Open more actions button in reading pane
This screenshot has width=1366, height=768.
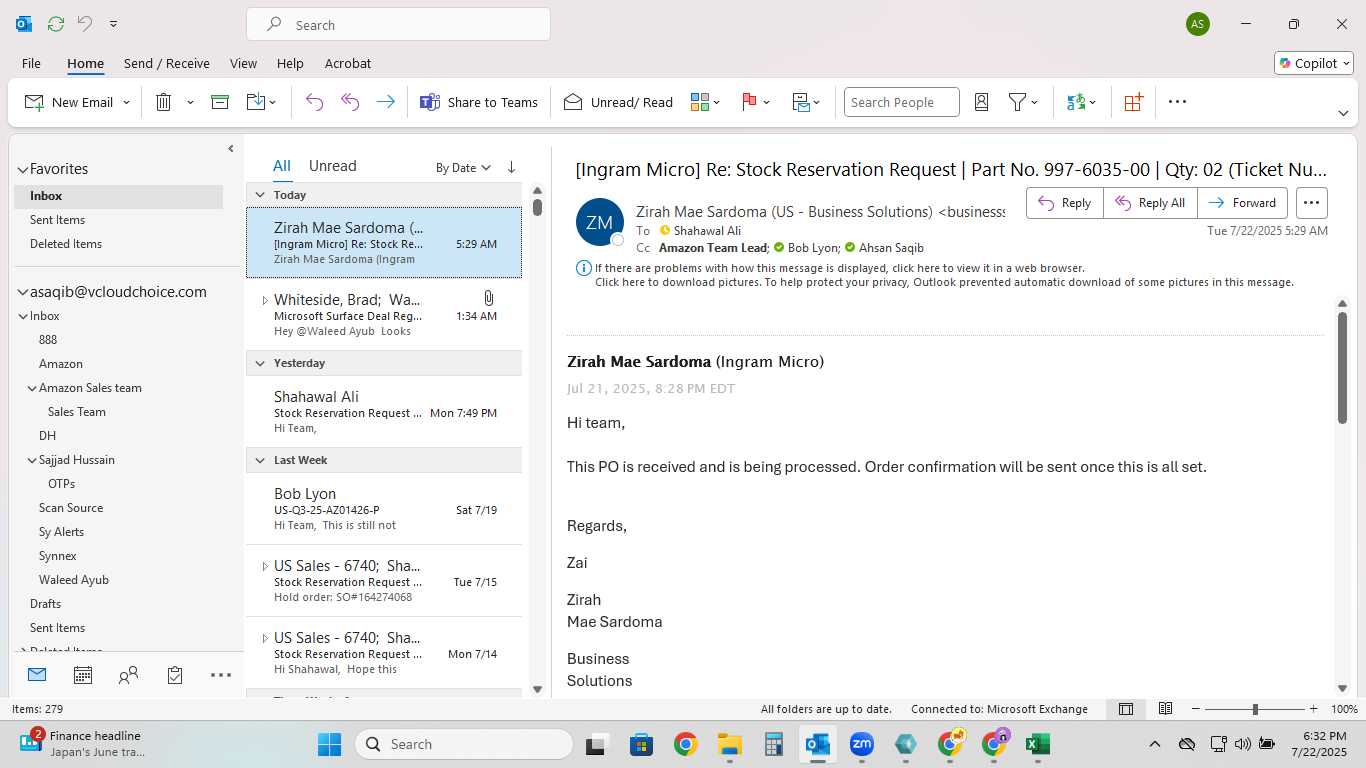click(1311, 203)
